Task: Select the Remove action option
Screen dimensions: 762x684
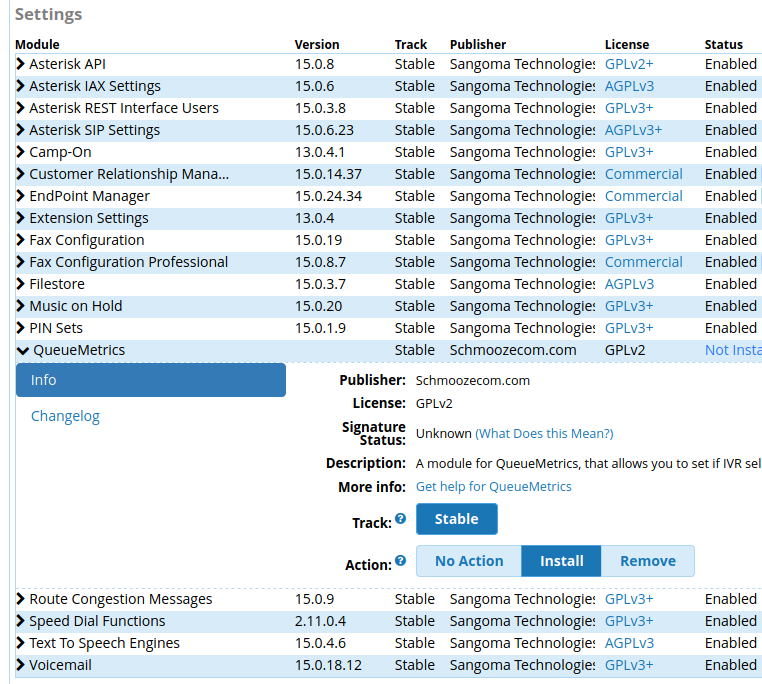Action: 647,561
